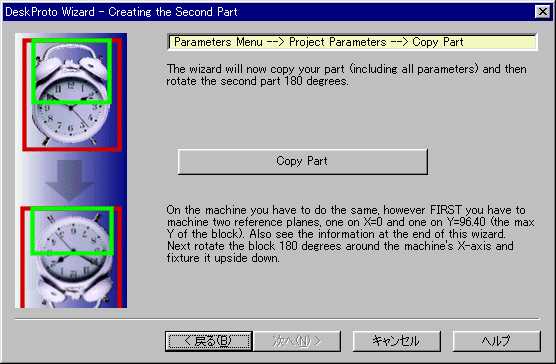Go back with the 戻る(B) button
This screenshot has height=364, width=556.
pos(209,341)
